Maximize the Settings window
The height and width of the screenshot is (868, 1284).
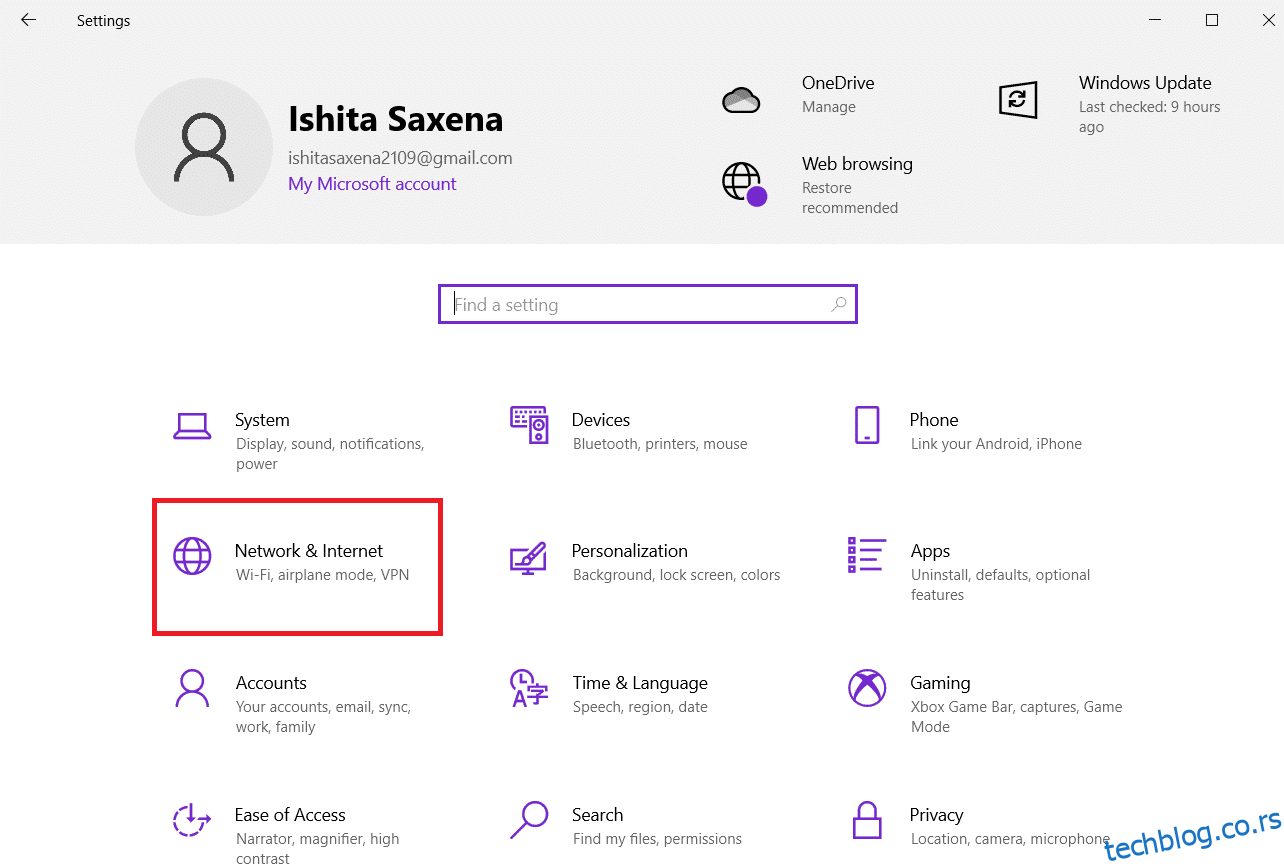point(1212,20)
